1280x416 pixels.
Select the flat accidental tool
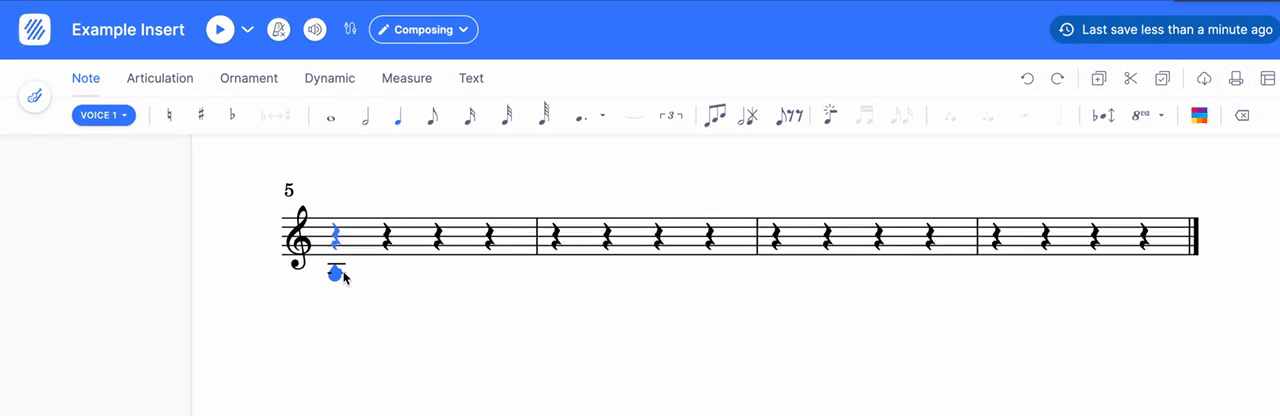233,115
